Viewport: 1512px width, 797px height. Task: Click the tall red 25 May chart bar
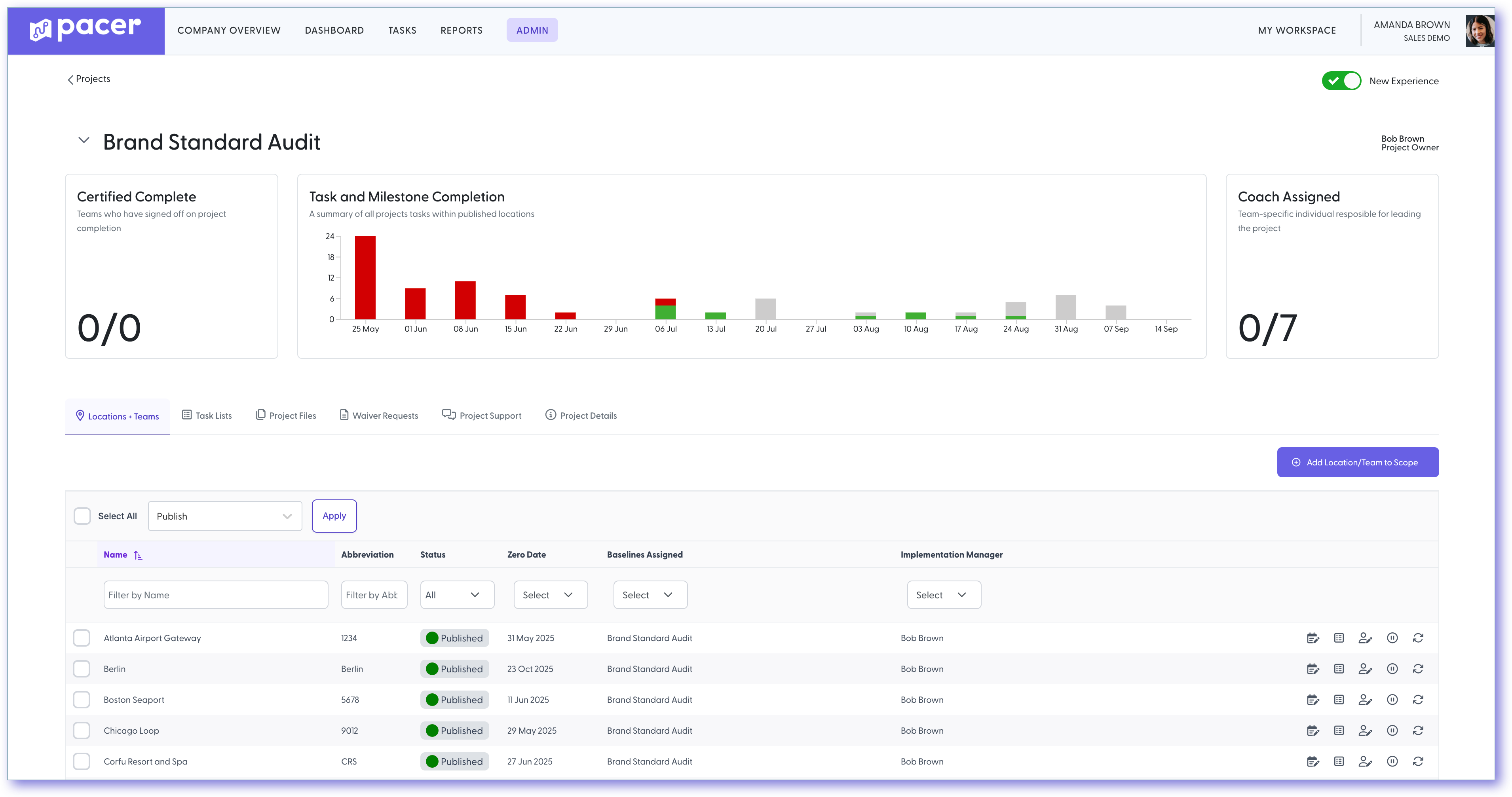tap(365, 277)
